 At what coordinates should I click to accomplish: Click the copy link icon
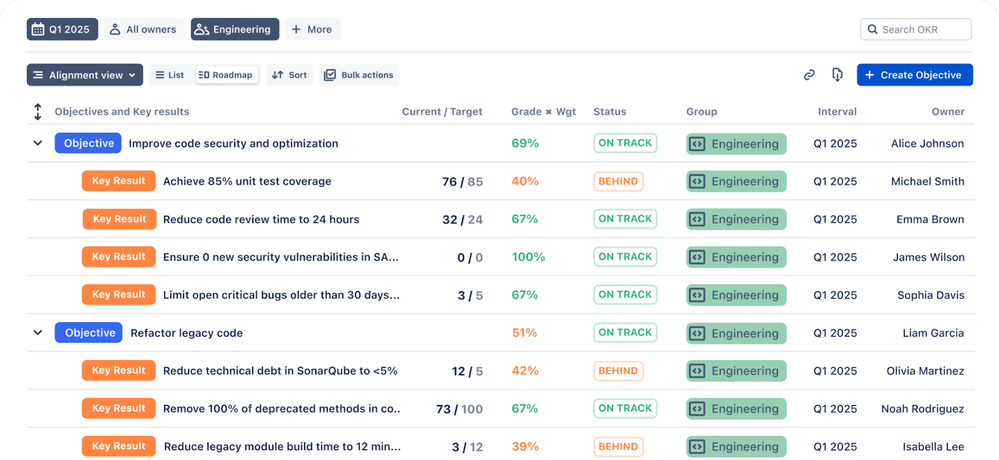coord(809,75)
